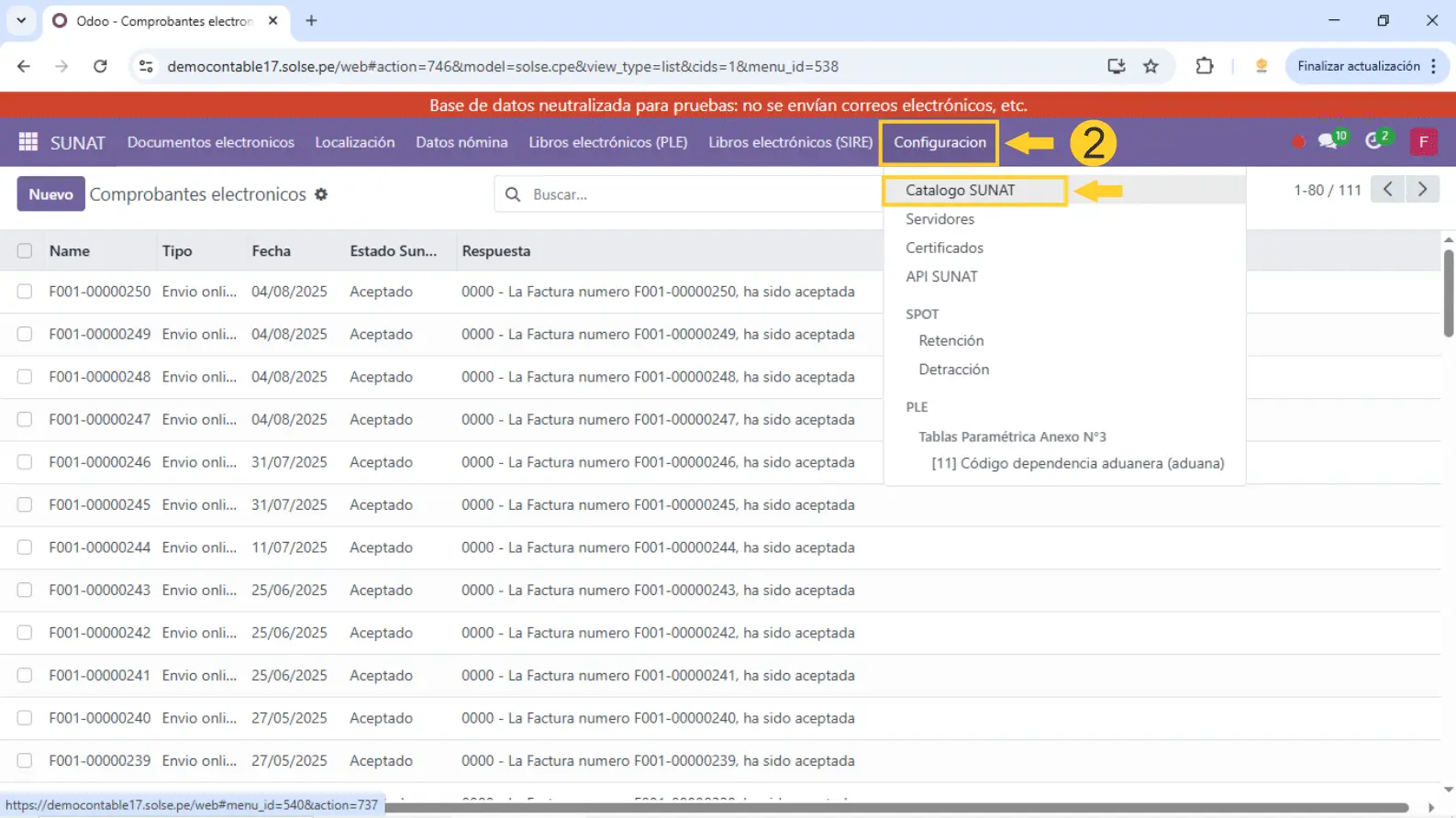The image size is (1456, 818).
Task: Sort the list by the Name column
Action: click(70, 251)
